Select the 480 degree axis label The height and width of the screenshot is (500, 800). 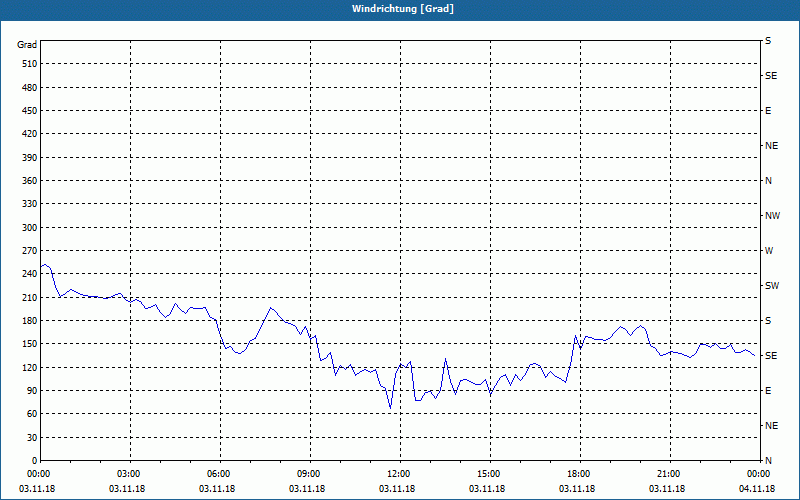click(x=30, y=88)
